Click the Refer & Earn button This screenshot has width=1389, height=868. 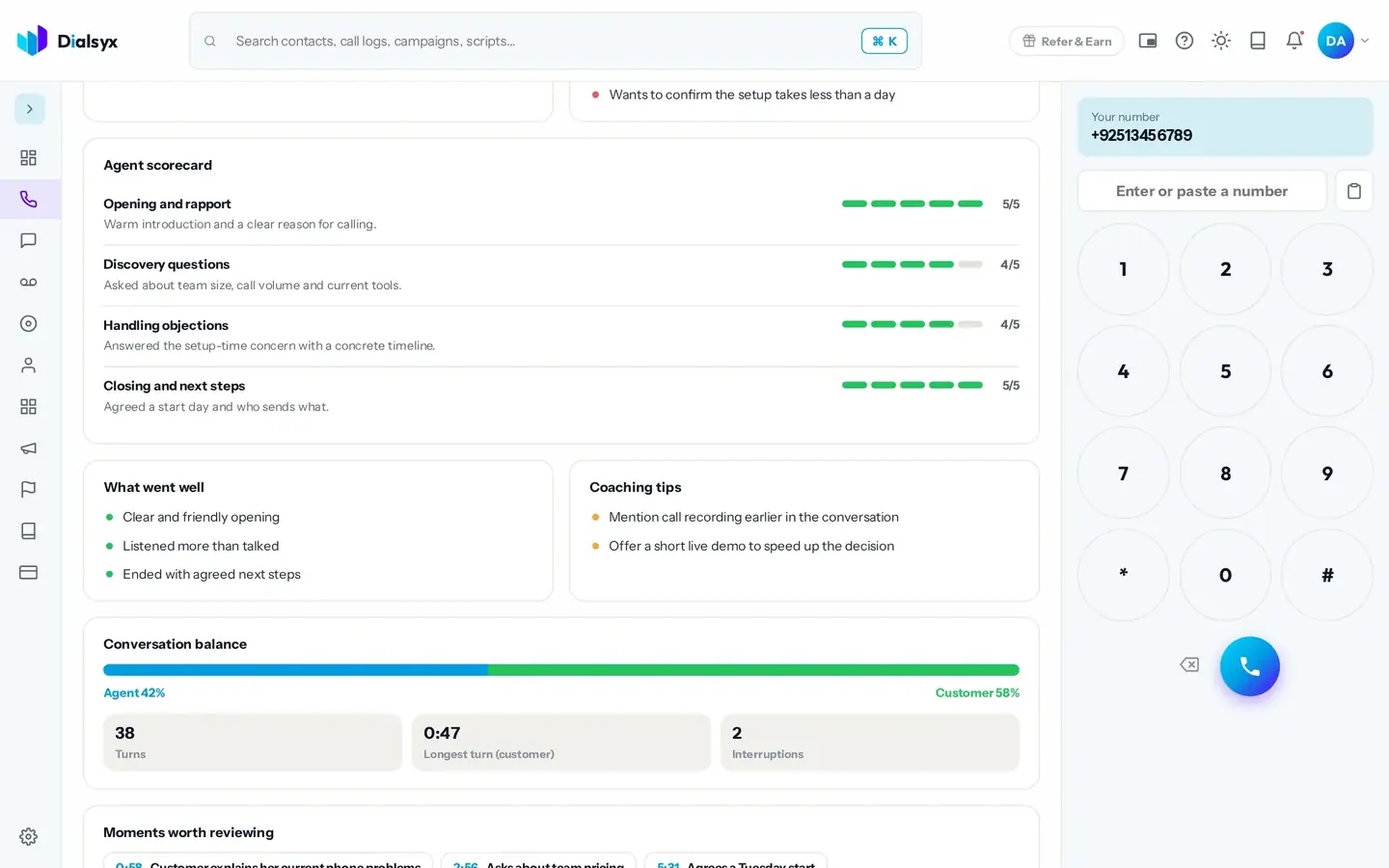pos(1067,41)
